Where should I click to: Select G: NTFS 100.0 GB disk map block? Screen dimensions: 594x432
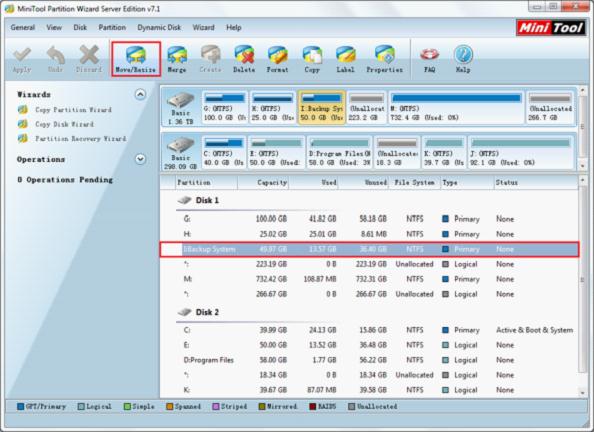click(225, 108)
